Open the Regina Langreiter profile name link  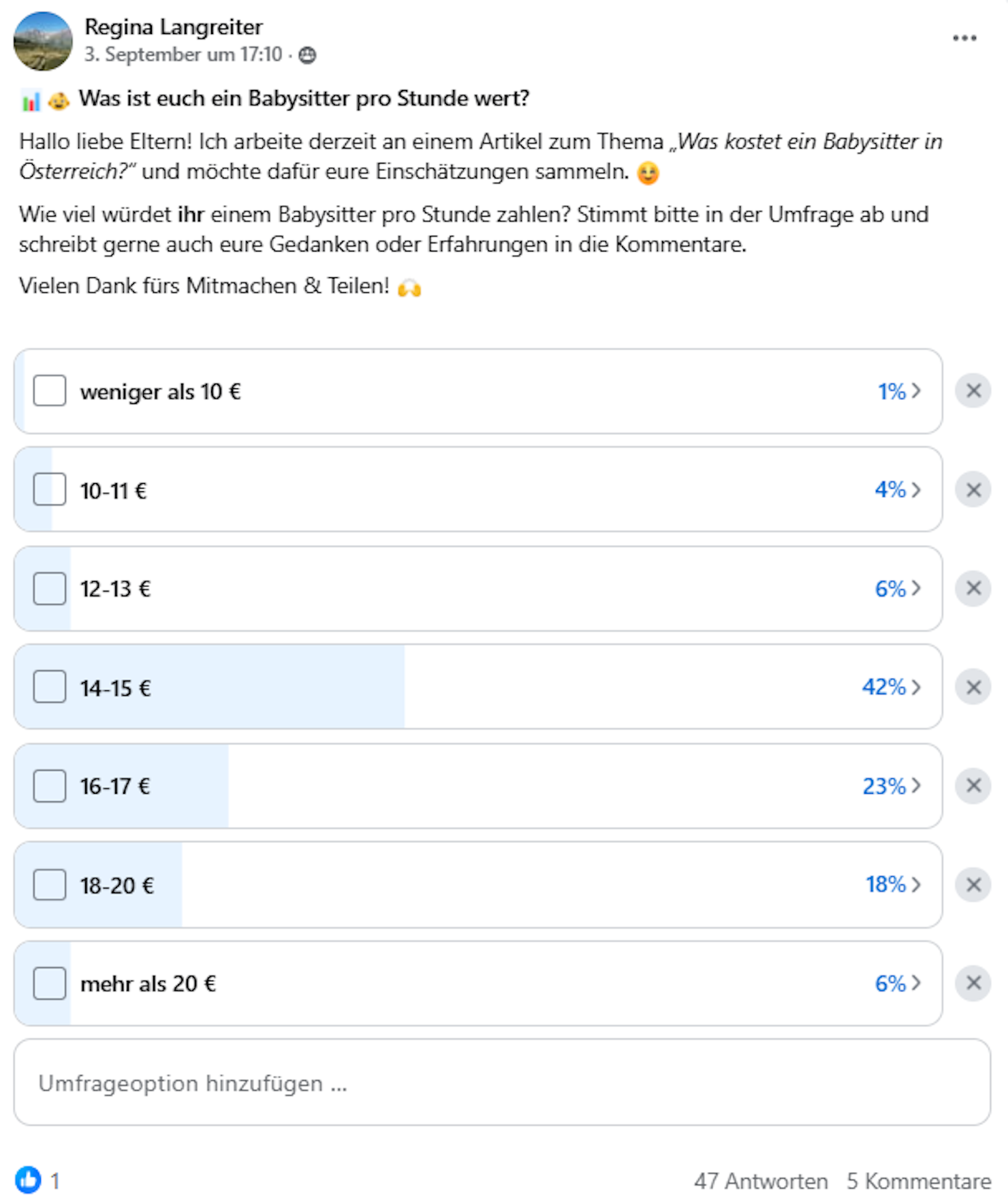click(174, 27)
